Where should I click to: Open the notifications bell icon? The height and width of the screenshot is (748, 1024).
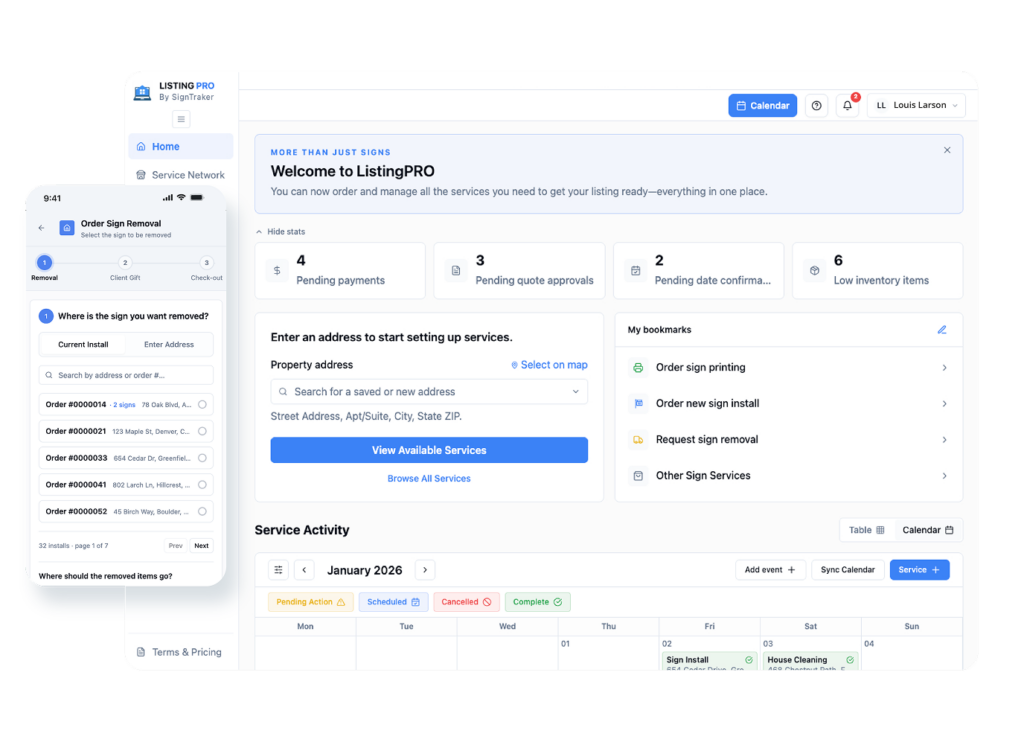coord(847,106)
